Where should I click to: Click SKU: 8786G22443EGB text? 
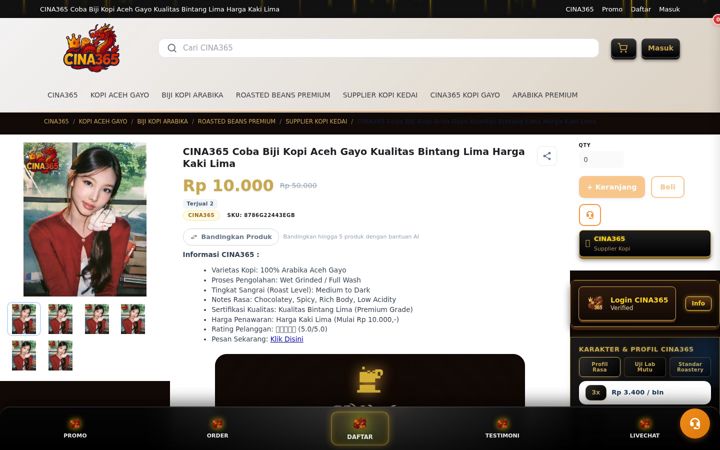pos(261,215)
